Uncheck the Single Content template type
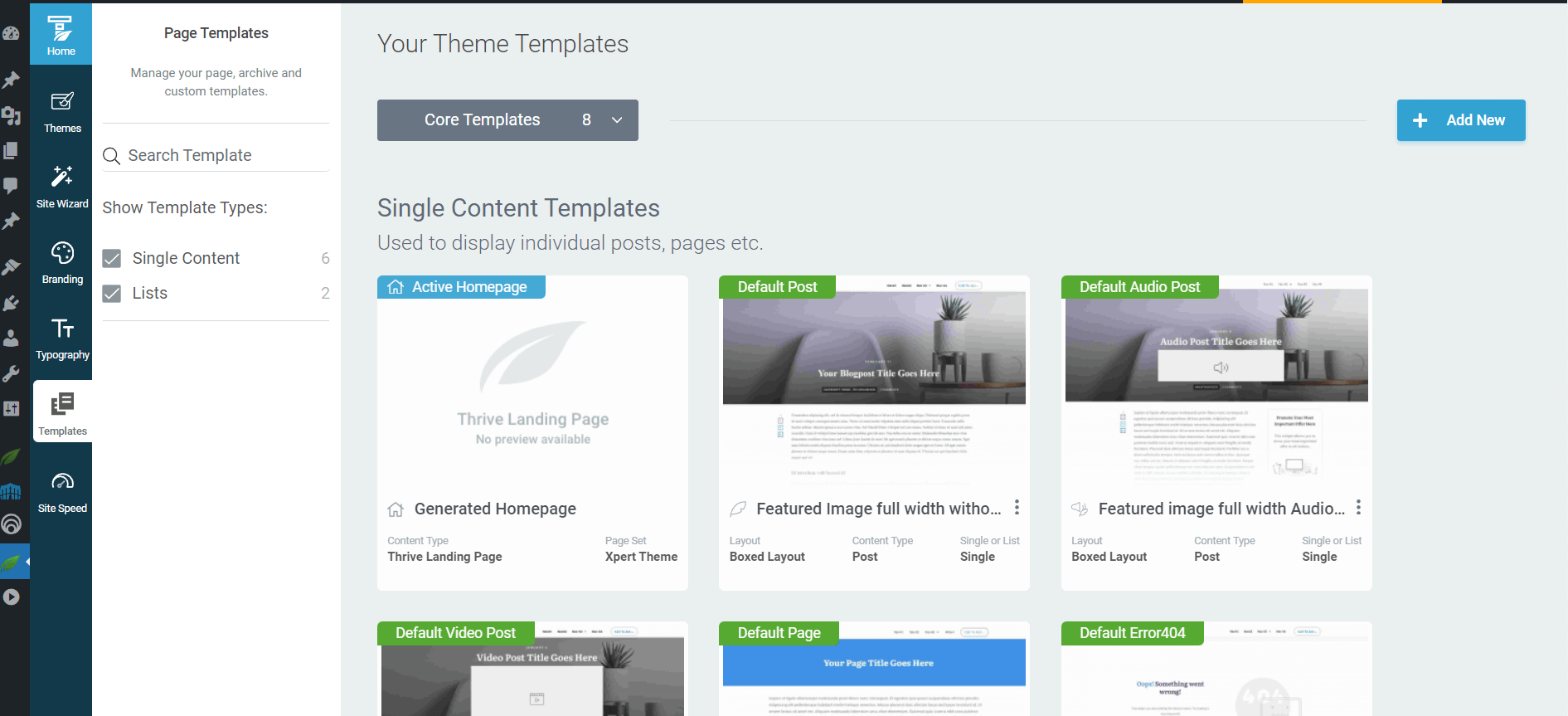Image resolution: width=1568 pixels, height=716 pixels. coord(112,259)
